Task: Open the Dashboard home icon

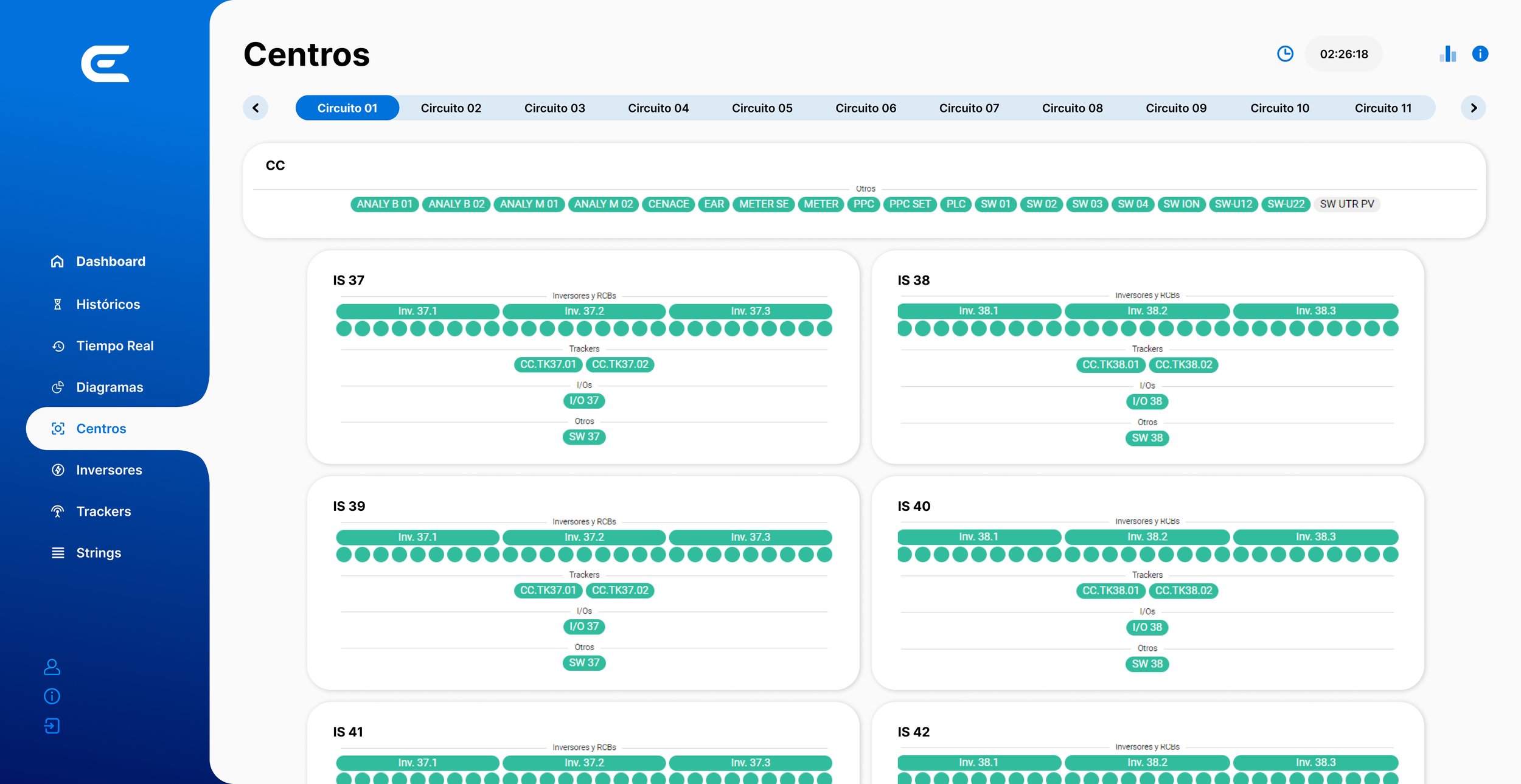Action: (57, 262)
